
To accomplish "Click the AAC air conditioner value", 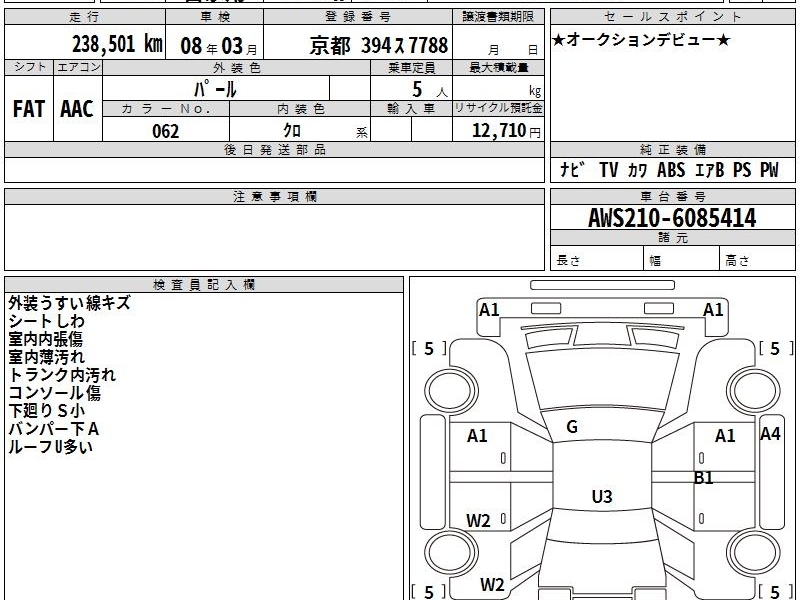I will tap(77, 109).
